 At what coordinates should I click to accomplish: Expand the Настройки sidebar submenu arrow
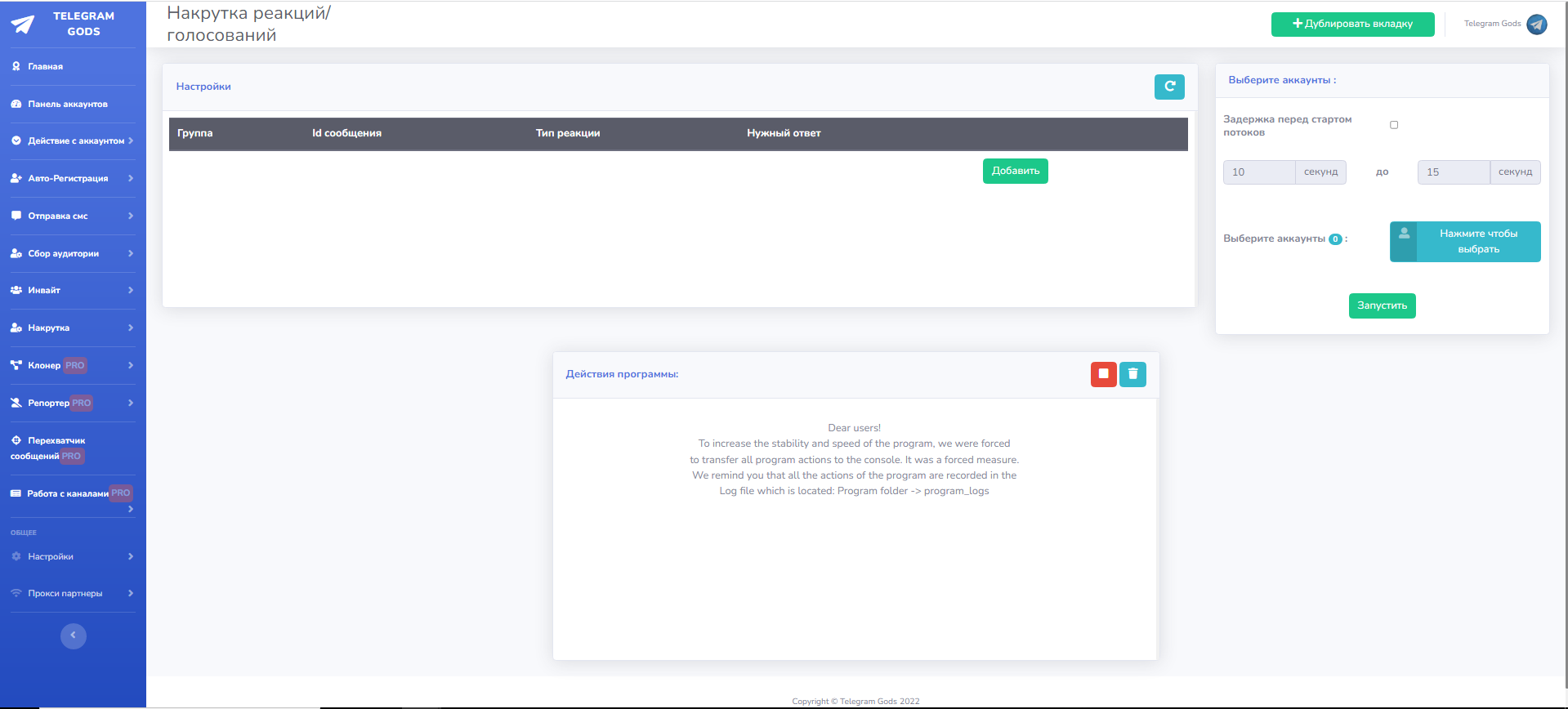131,556
